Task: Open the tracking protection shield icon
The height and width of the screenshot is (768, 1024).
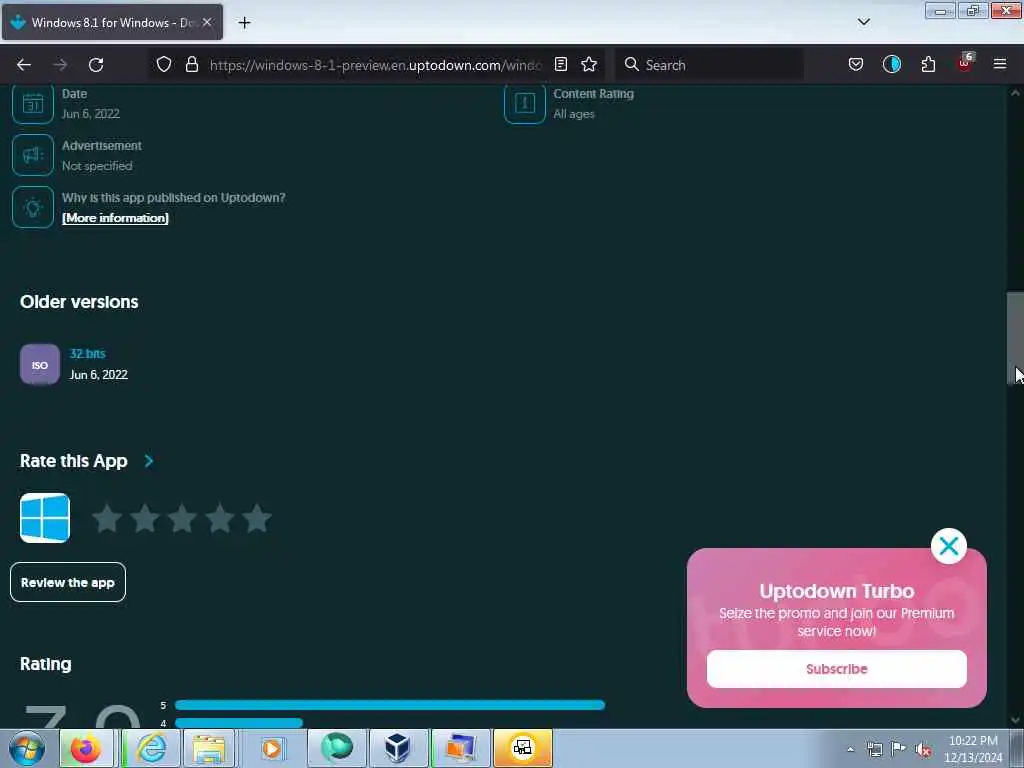Action: (x=164, y=65)
